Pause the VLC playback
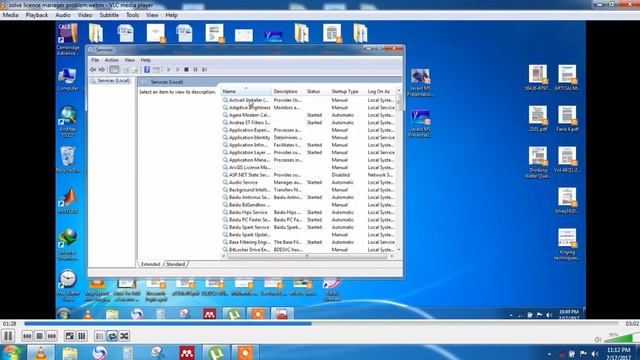This screenshot has height=360, width=640. coord(8,336)
